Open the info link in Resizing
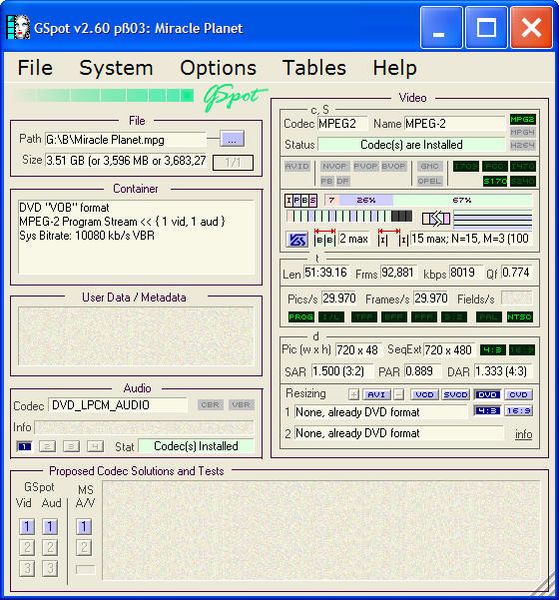Screen dimensions: 559x600 [x=523, y=435]
